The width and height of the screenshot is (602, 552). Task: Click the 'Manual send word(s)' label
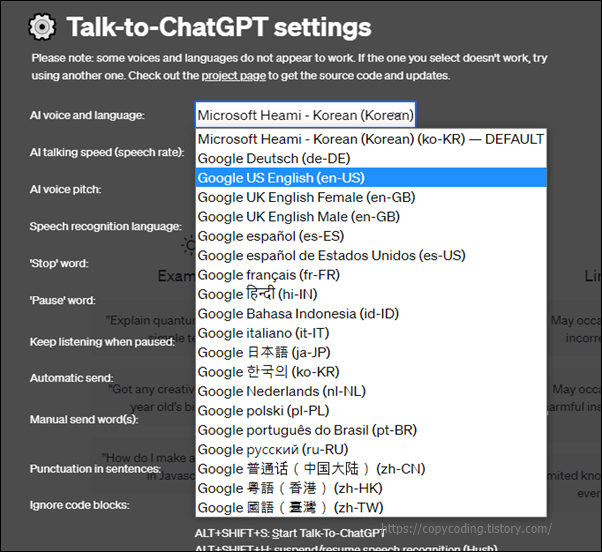(x=84, y=419)
